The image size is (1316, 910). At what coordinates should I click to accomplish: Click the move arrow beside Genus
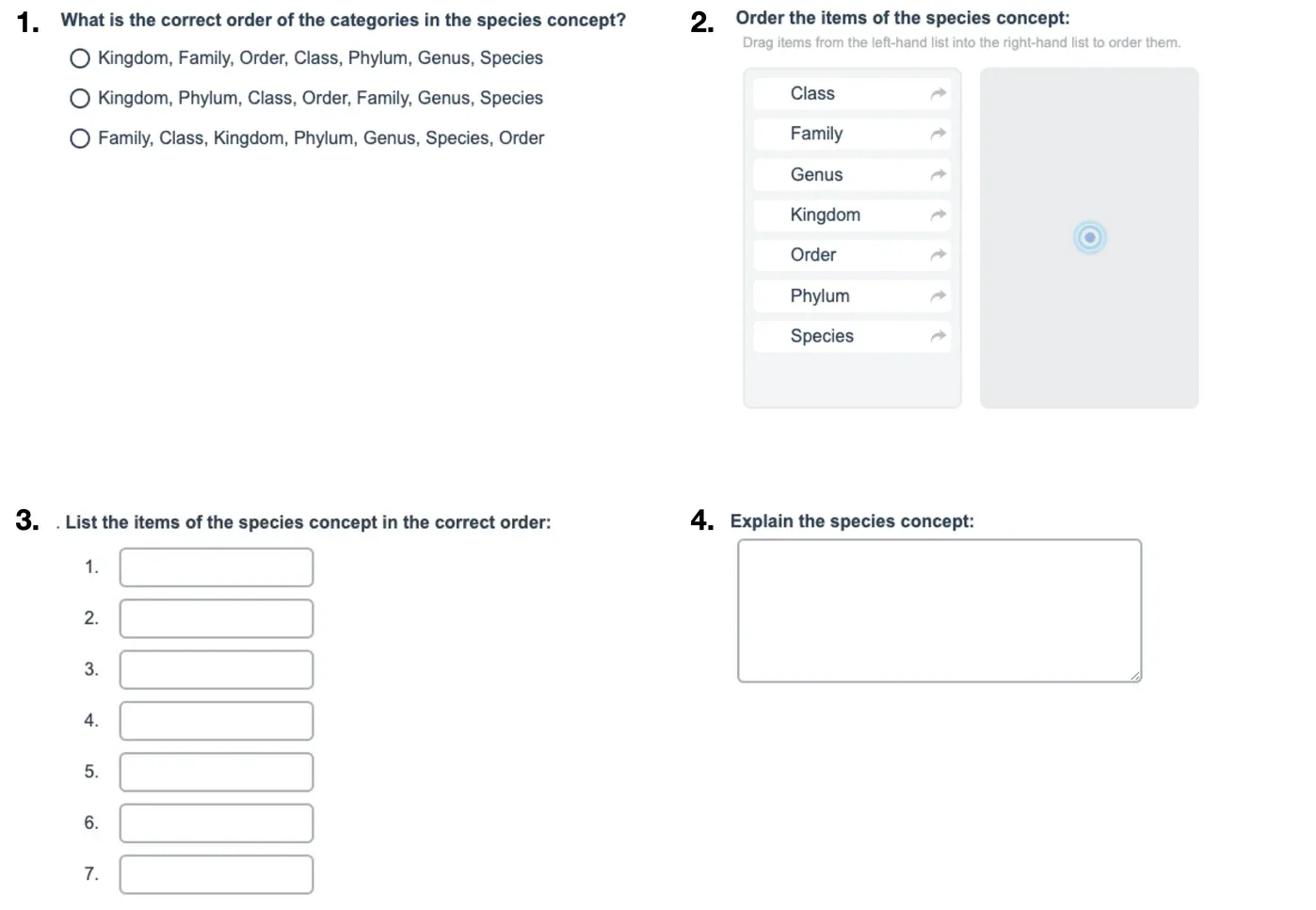[x=938, y=174]
